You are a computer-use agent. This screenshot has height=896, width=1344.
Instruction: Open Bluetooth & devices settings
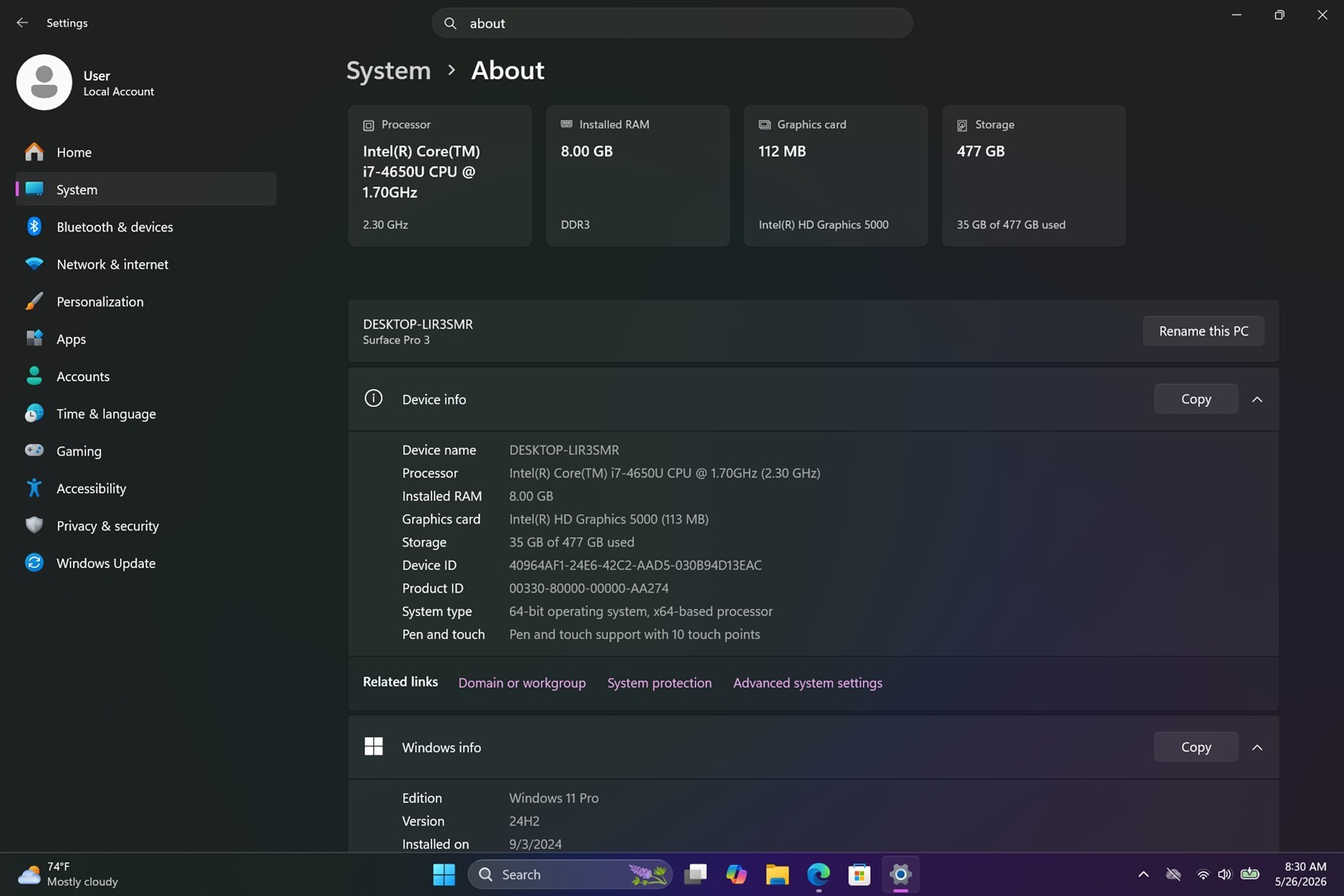click(146, 227)
